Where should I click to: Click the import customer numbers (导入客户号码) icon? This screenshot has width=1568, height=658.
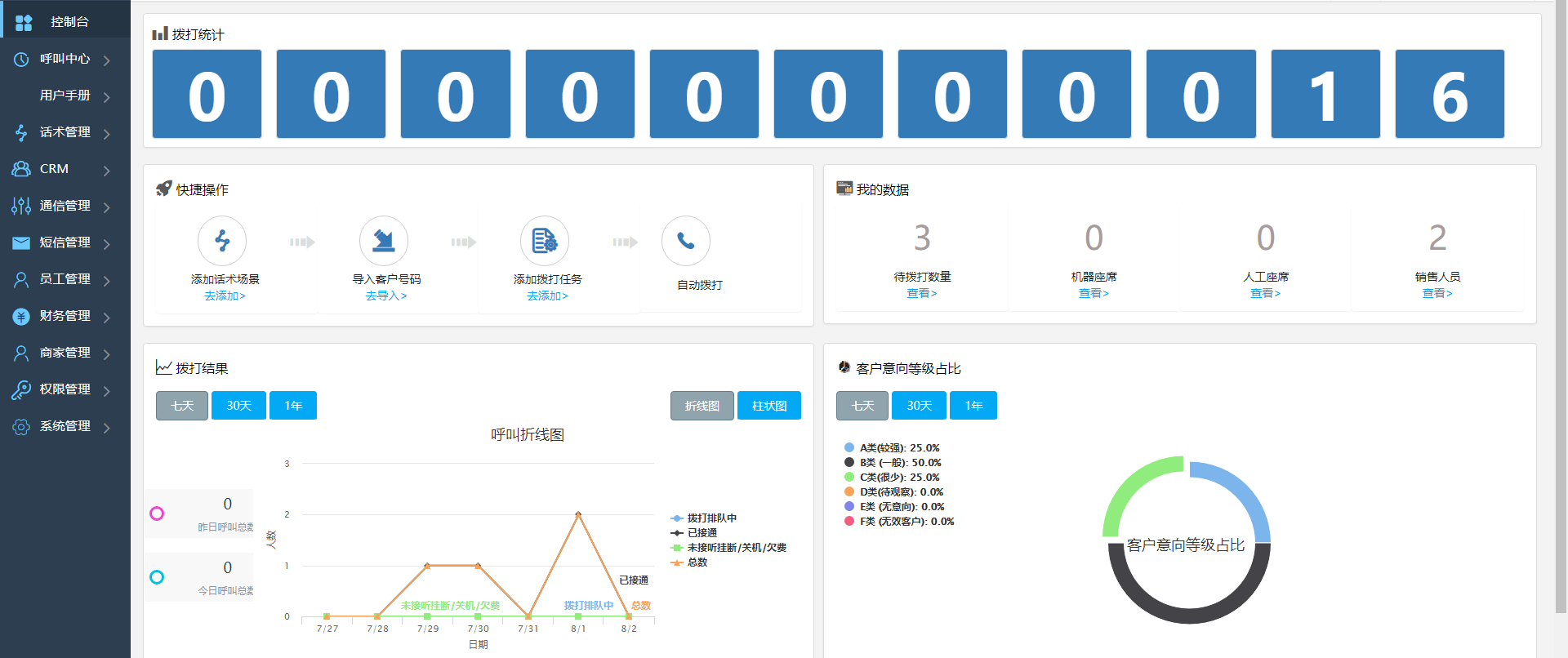(x=384, y=241)
